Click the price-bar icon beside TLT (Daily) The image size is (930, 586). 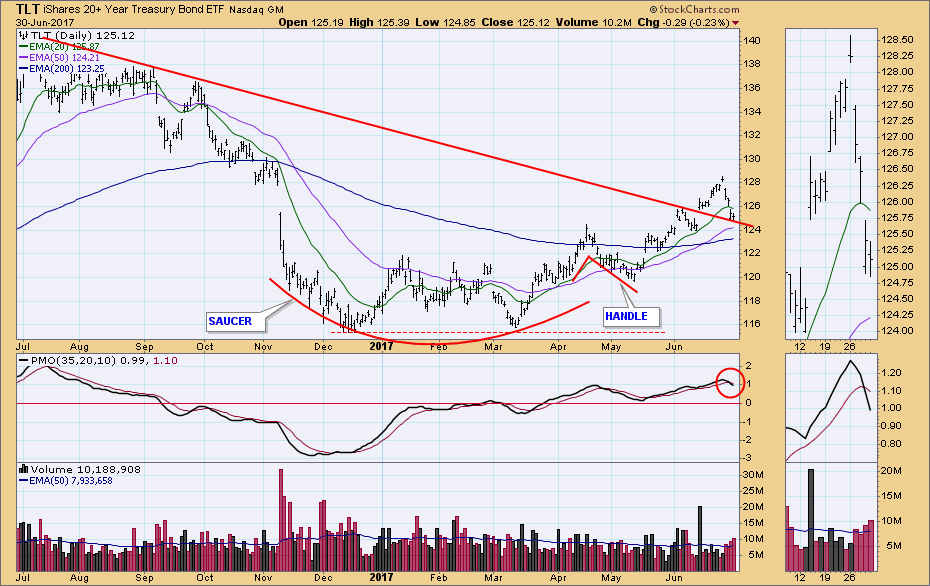pyautogui.click(x=24, y=36)
